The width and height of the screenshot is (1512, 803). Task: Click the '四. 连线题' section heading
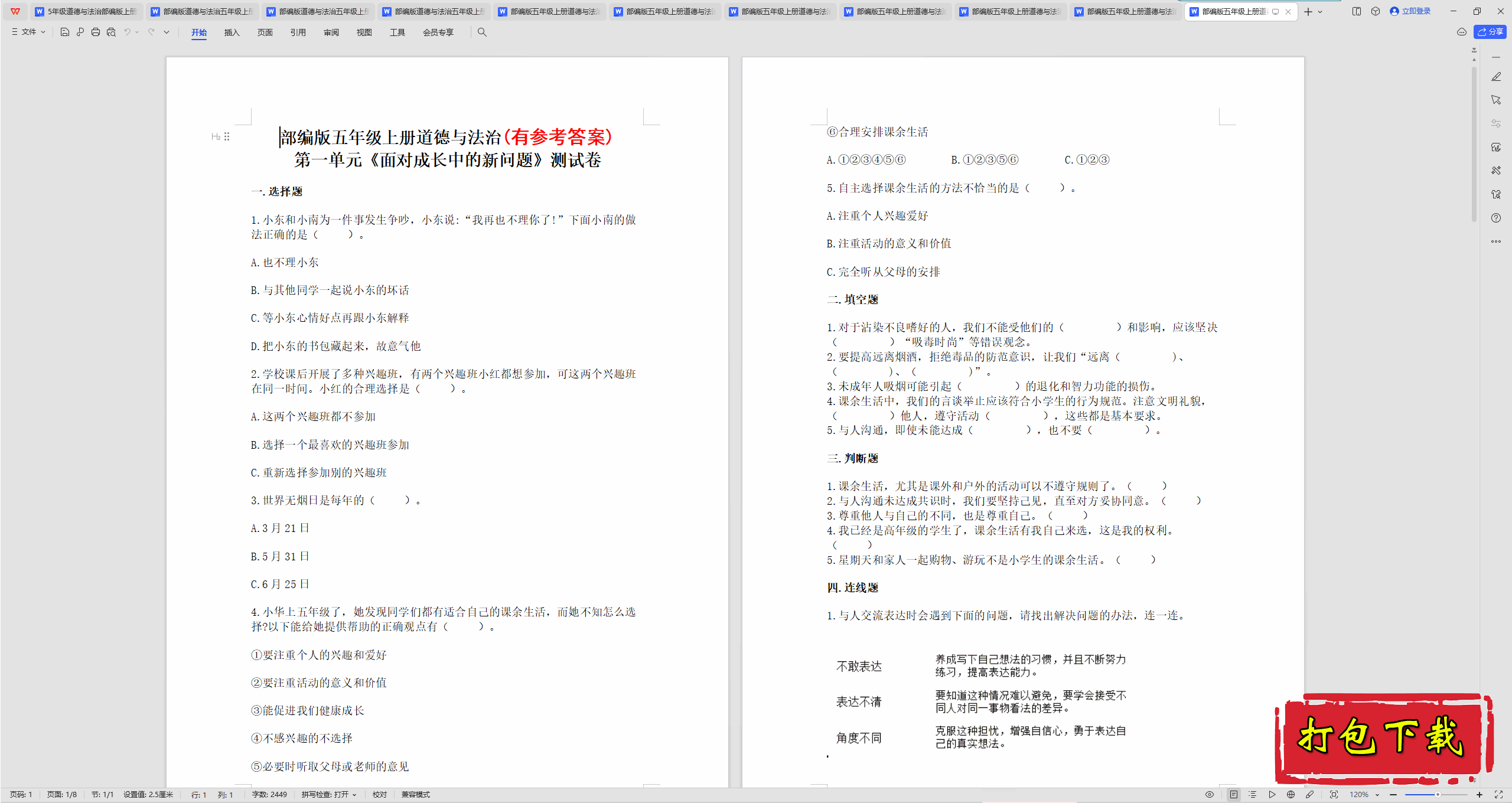[852, 587]
